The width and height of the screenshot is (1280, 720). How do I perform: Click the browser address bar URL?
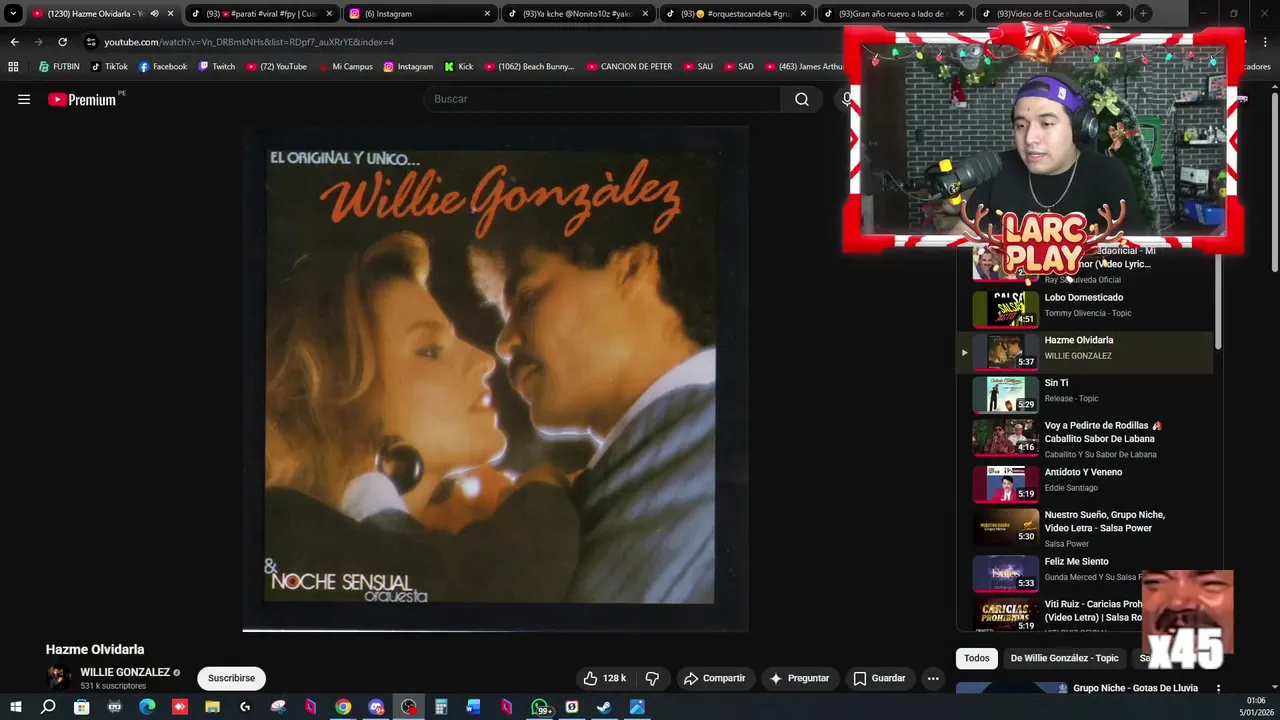[x=250, y=42]
